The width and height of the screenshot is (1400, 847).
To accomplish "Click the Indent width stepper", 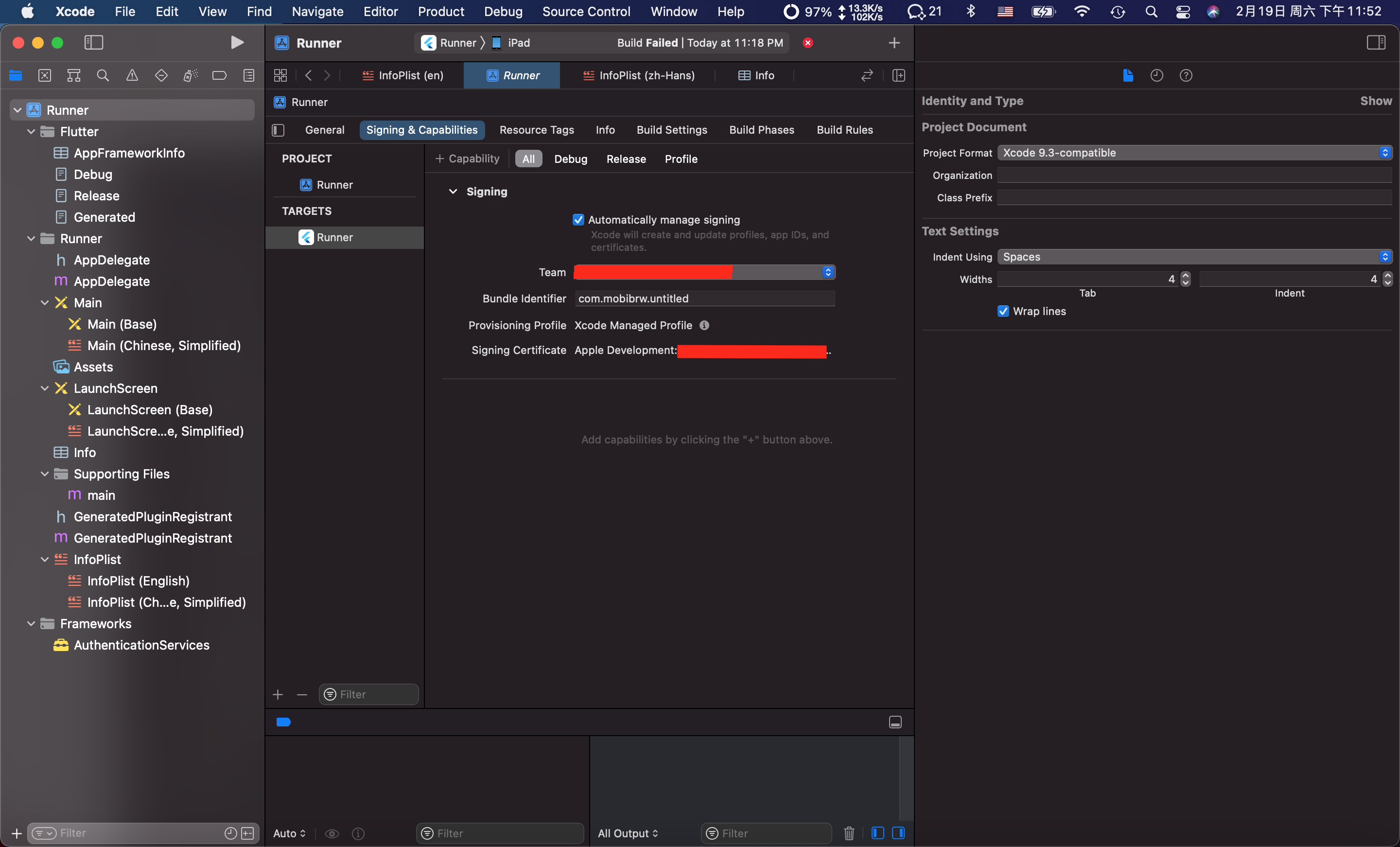I will pos(1387,279).
